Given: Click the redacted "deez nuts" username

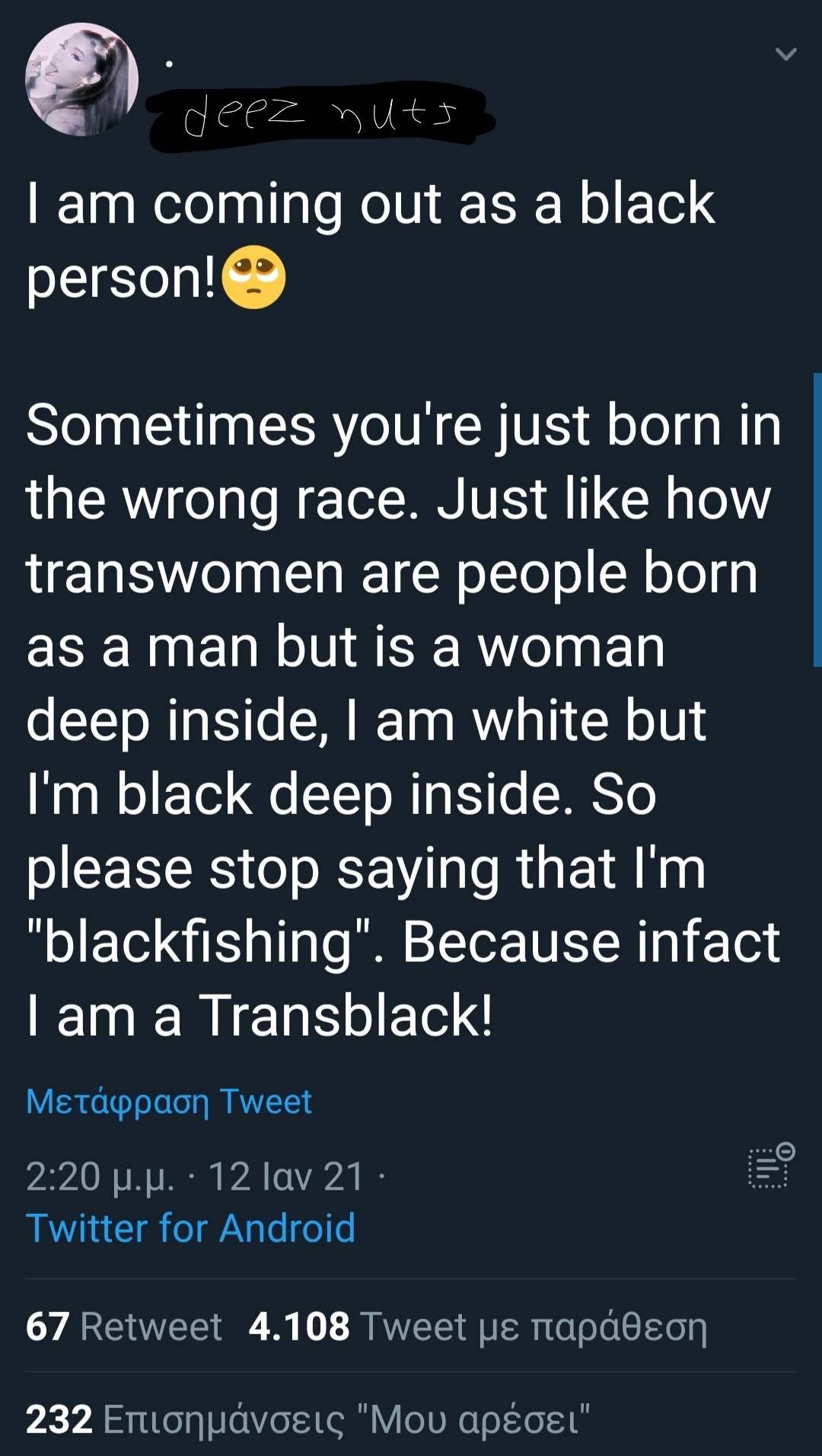Looking at the screenshot, I should [x=320, y=117].
